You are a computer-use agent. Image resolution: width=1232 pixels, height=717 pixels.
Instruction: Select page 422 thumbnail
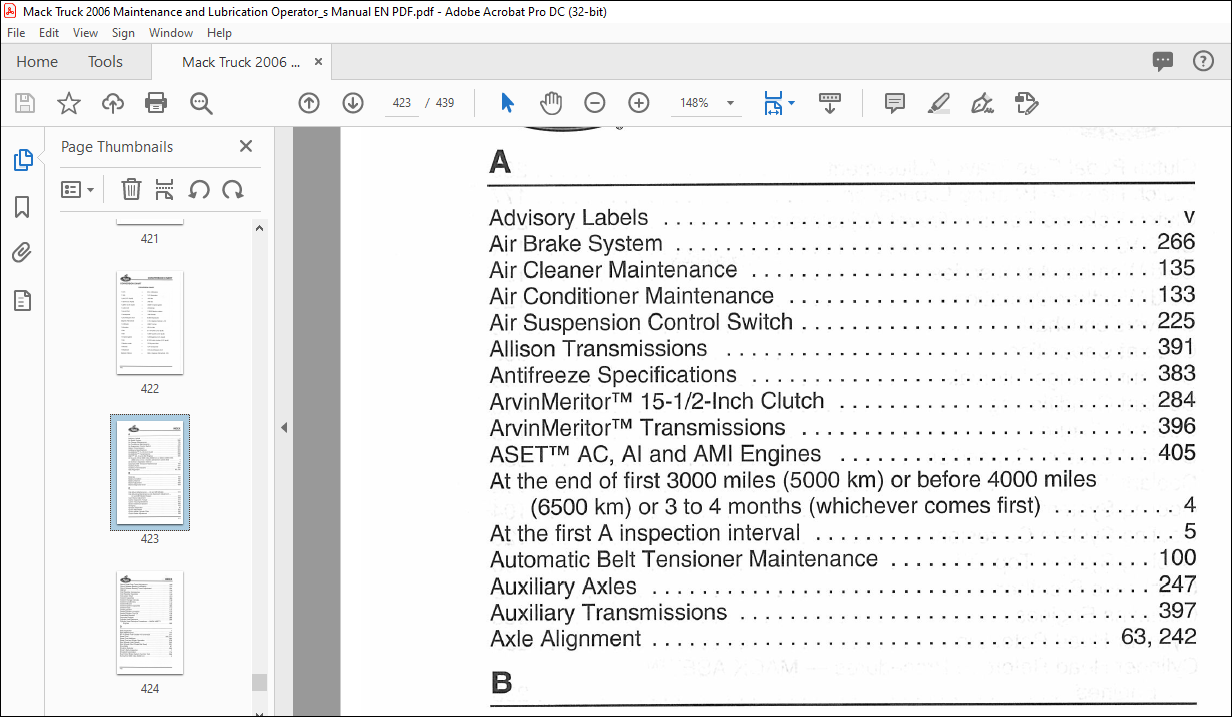click(x=149, y=322)
